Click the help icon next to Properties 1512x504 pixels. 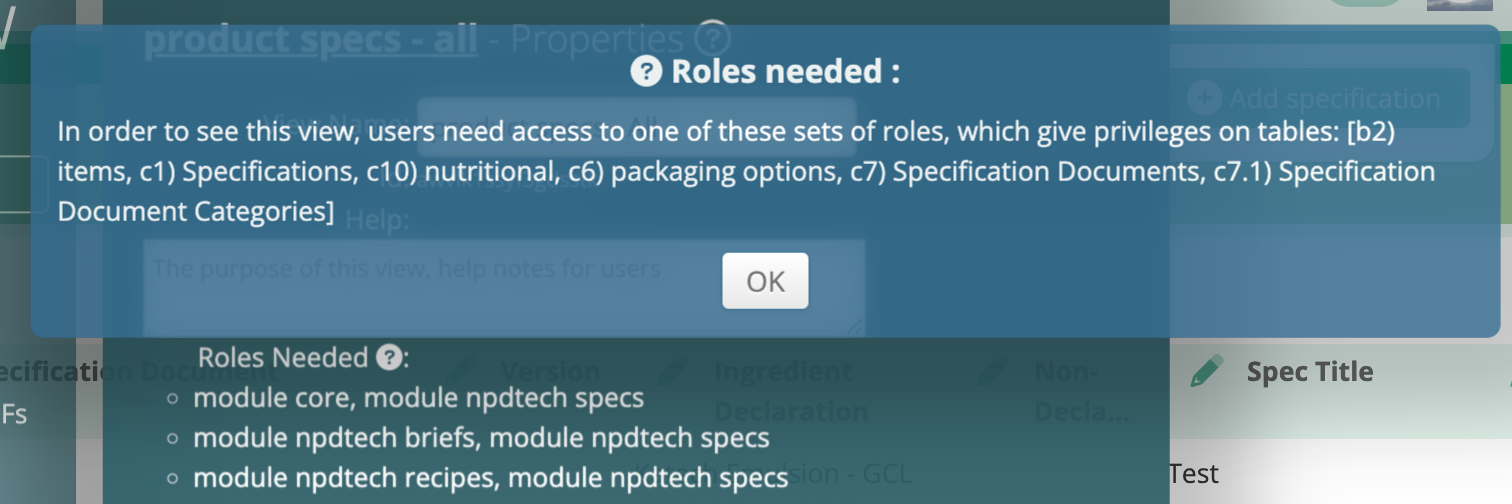tap(714, 39)
